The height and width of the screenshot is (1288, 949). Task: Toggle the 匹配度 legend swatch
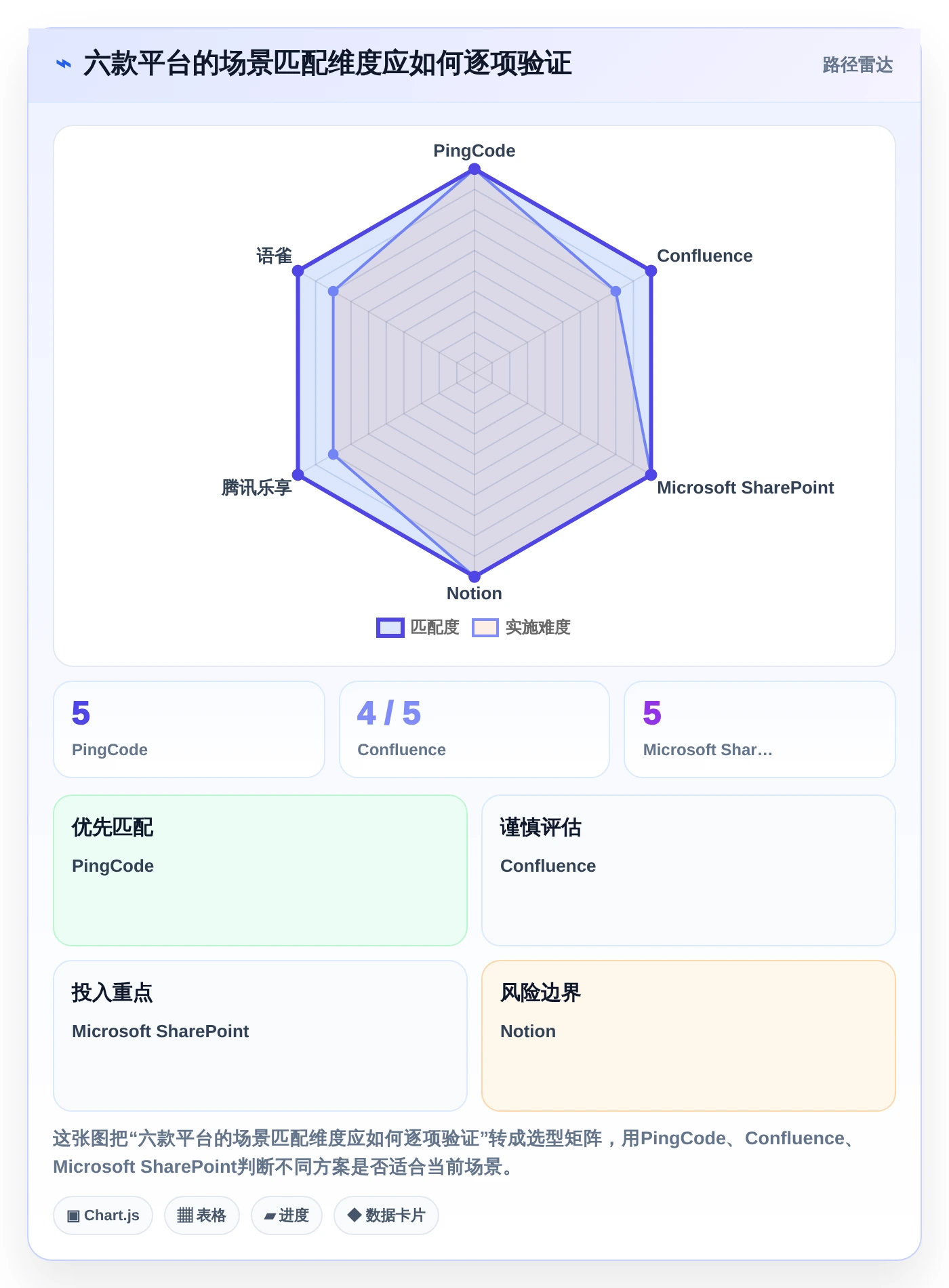tap(390, 628)
